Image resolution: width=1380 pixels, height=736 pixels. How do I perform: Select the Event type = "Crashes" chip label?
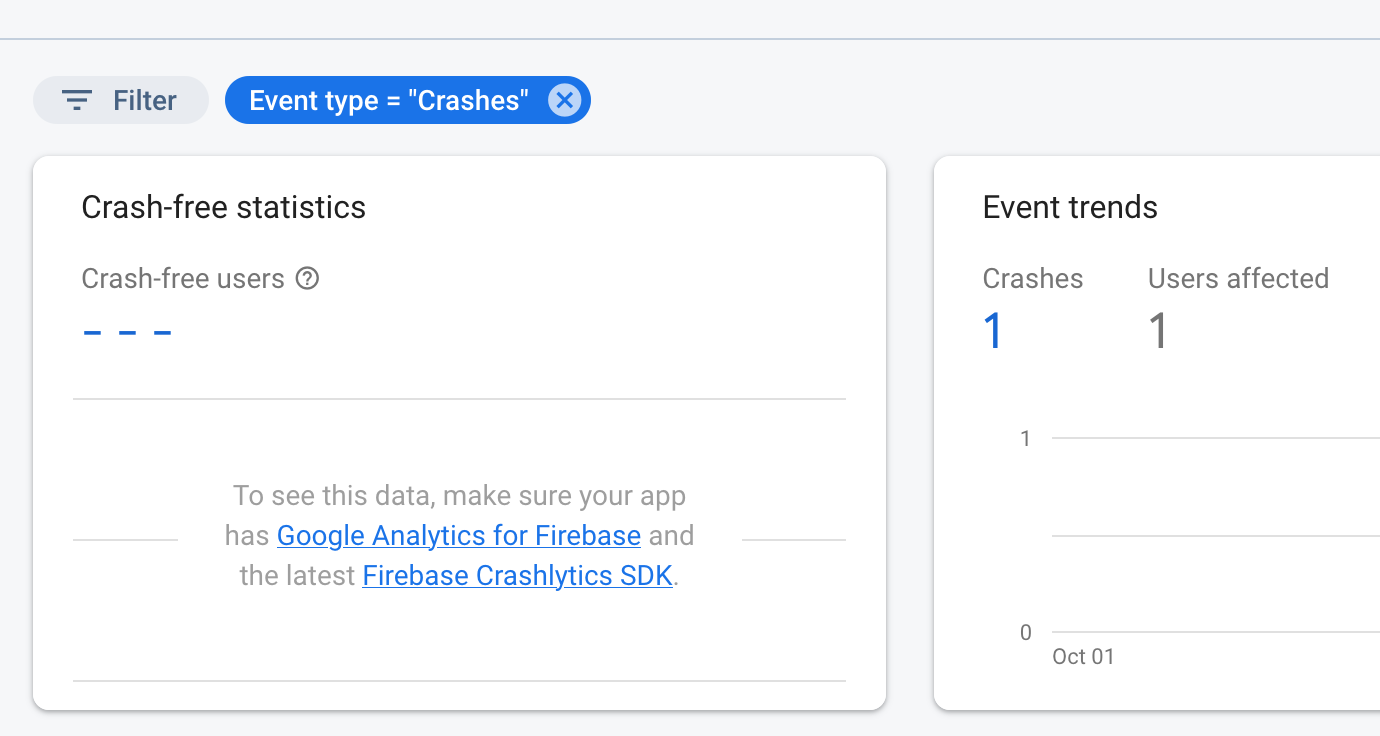(x=388, y=100)
